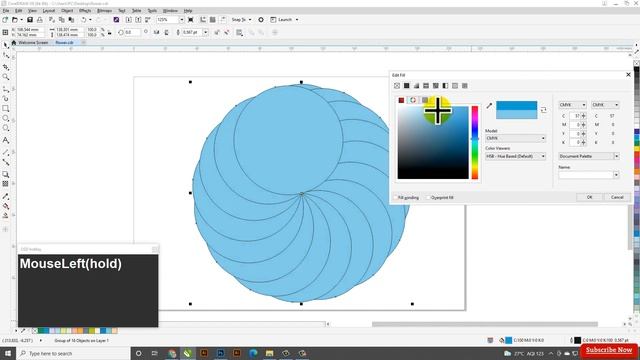
Task: Open the Snap To dropdown
Action: coord(241,20)
